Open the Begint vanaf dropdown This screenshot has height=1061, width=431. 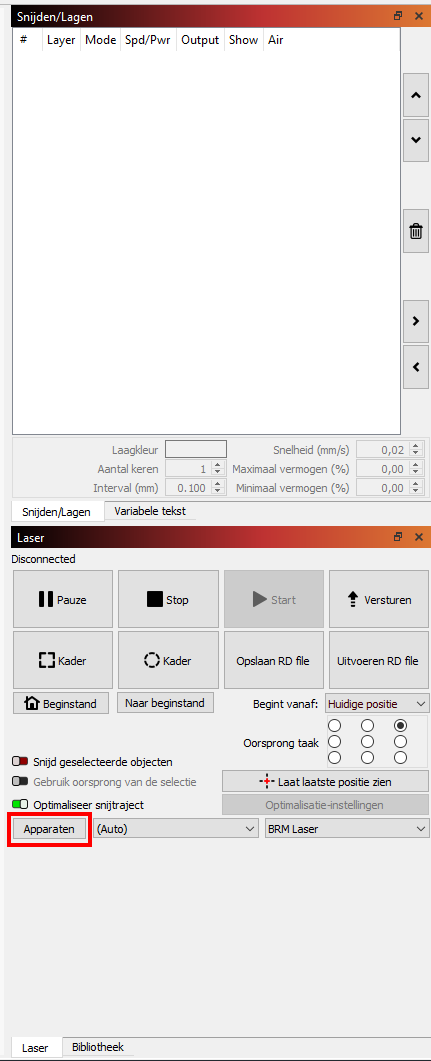377,703
